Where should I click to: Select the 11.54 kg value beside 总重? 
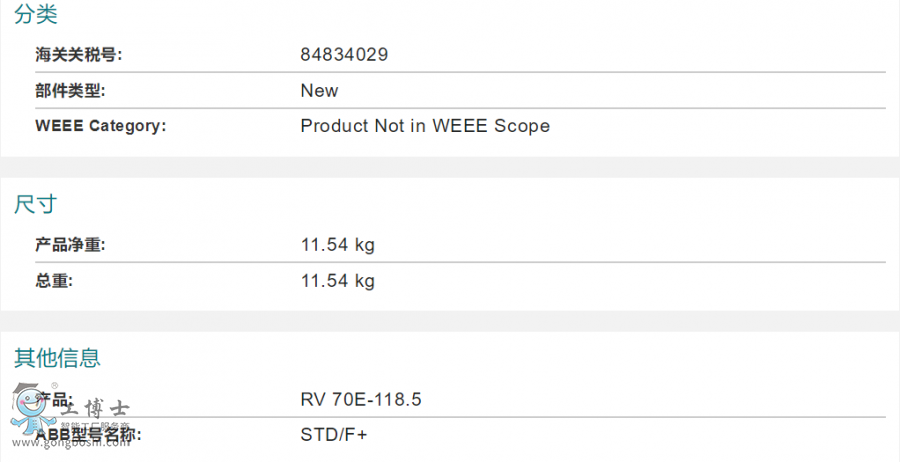[338, 281]
